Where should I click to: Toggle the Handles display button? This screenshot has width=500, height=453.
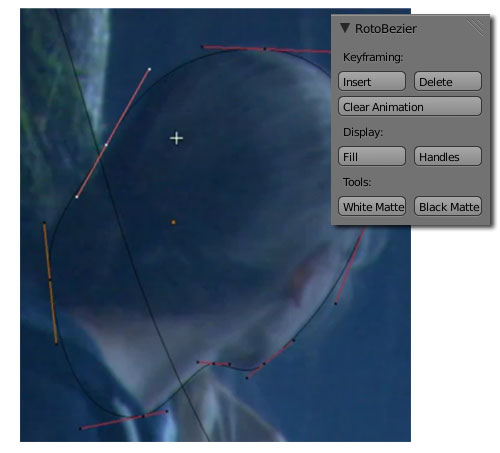(448, 156)
